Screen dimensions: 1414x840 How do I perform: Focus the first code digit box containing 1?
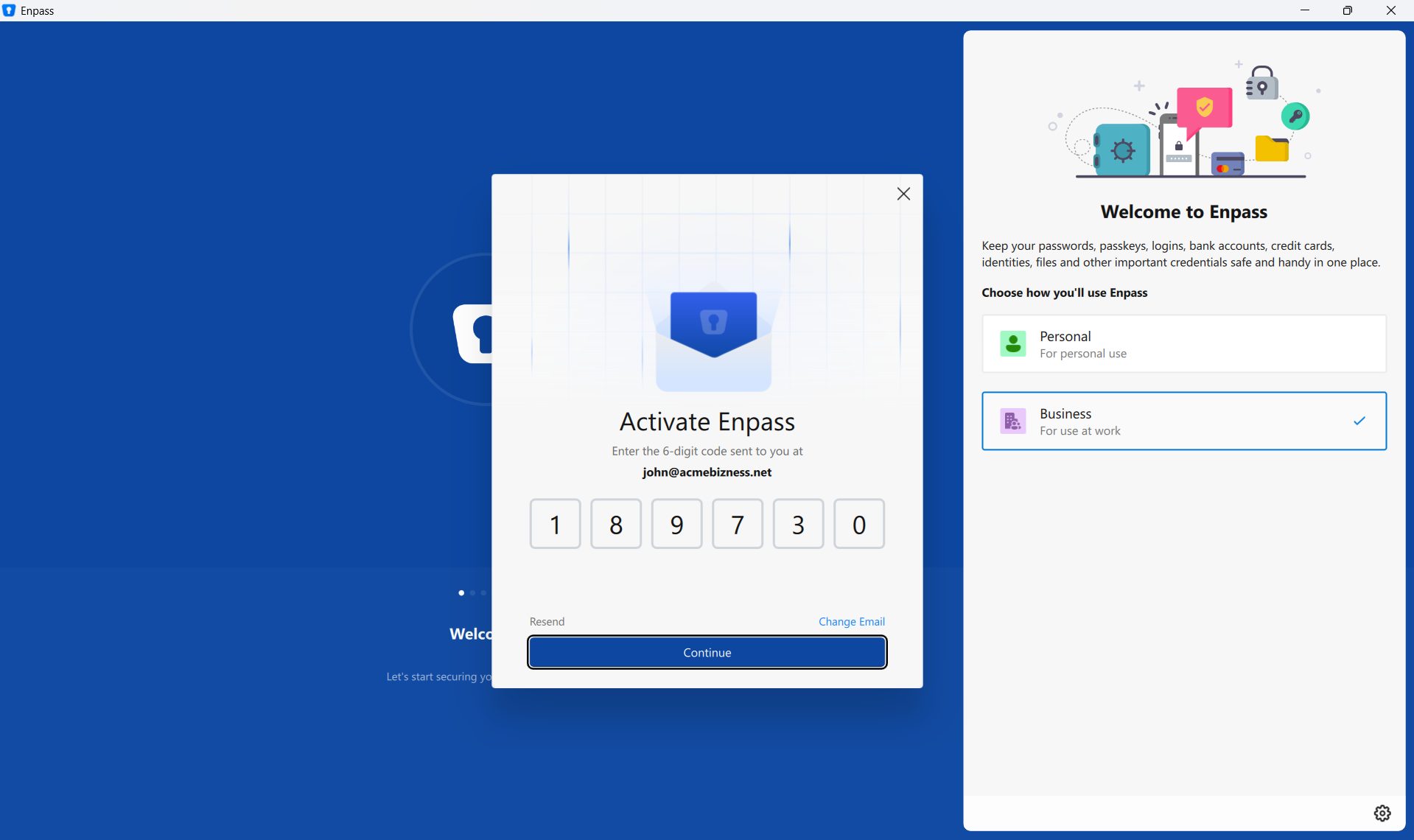556,524
